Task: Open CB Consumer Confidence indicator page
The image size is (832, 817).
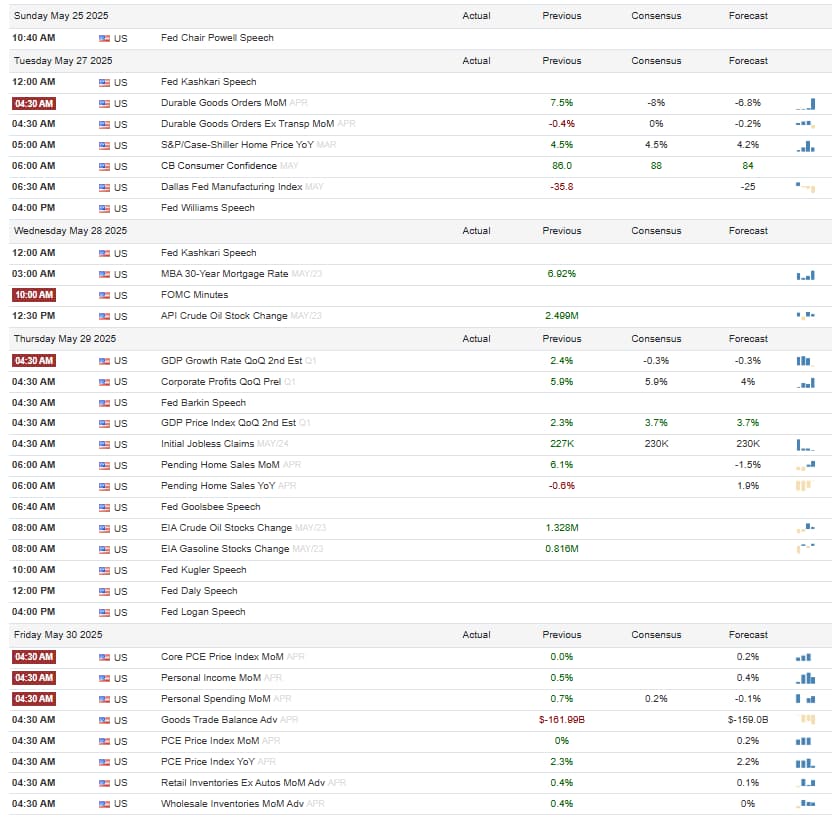Action: (x=219, y=166)
